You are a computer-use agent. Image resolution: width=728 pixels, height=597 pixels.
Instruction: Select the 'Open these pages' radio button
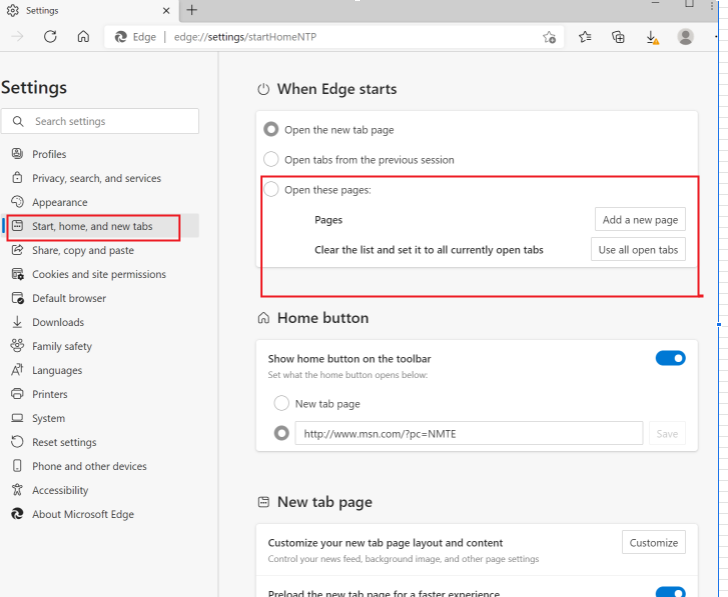[x=271, y=190]
